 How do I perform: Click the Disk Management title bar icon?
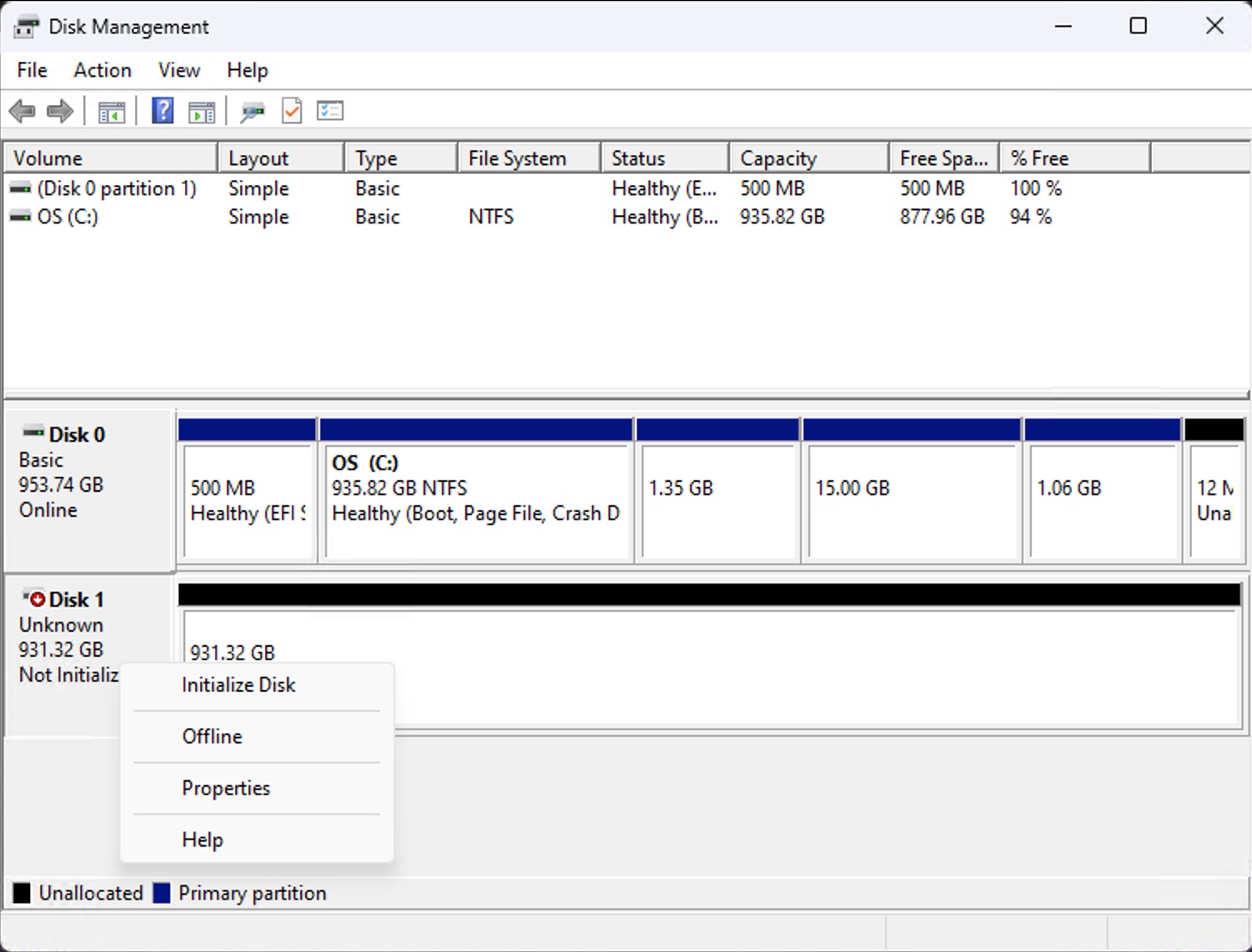26,27
